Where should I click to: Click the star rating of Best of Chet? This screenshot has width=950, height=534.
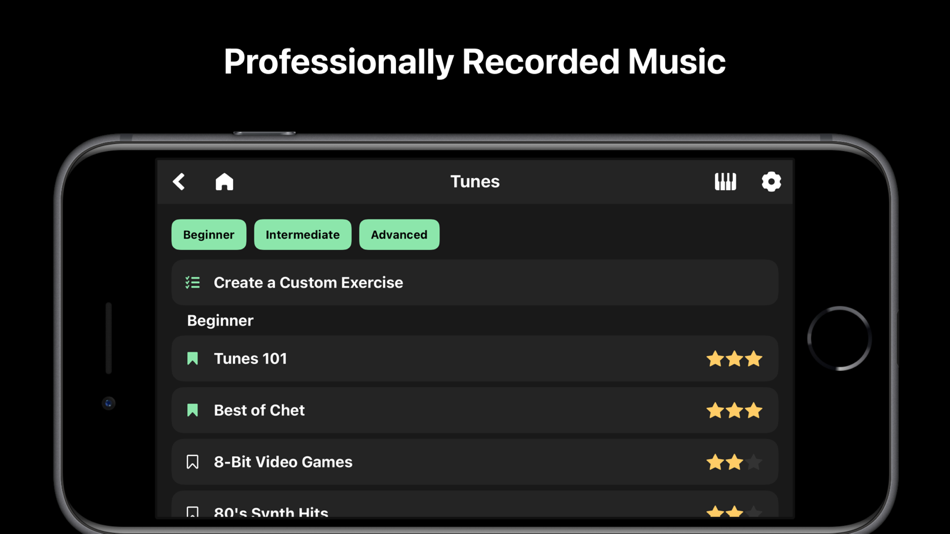pos(734,410)
